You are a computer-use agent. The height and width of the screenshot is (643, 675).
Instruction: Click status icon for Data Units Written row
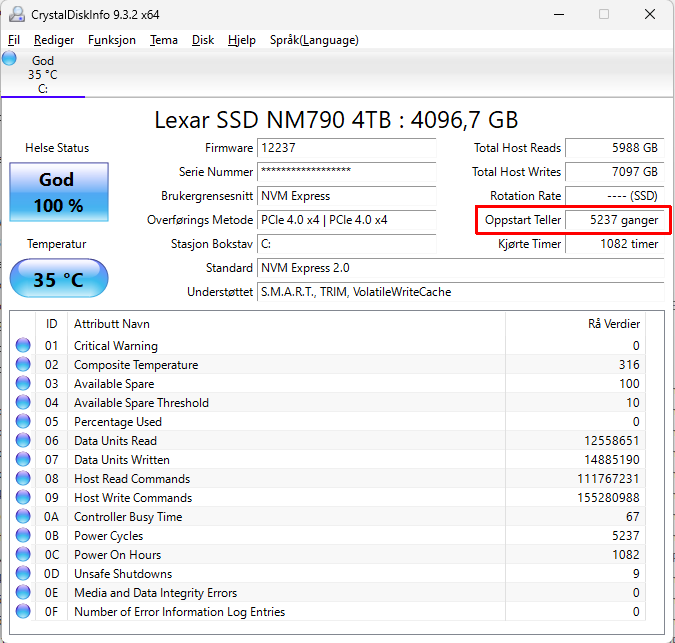point(23,459)
